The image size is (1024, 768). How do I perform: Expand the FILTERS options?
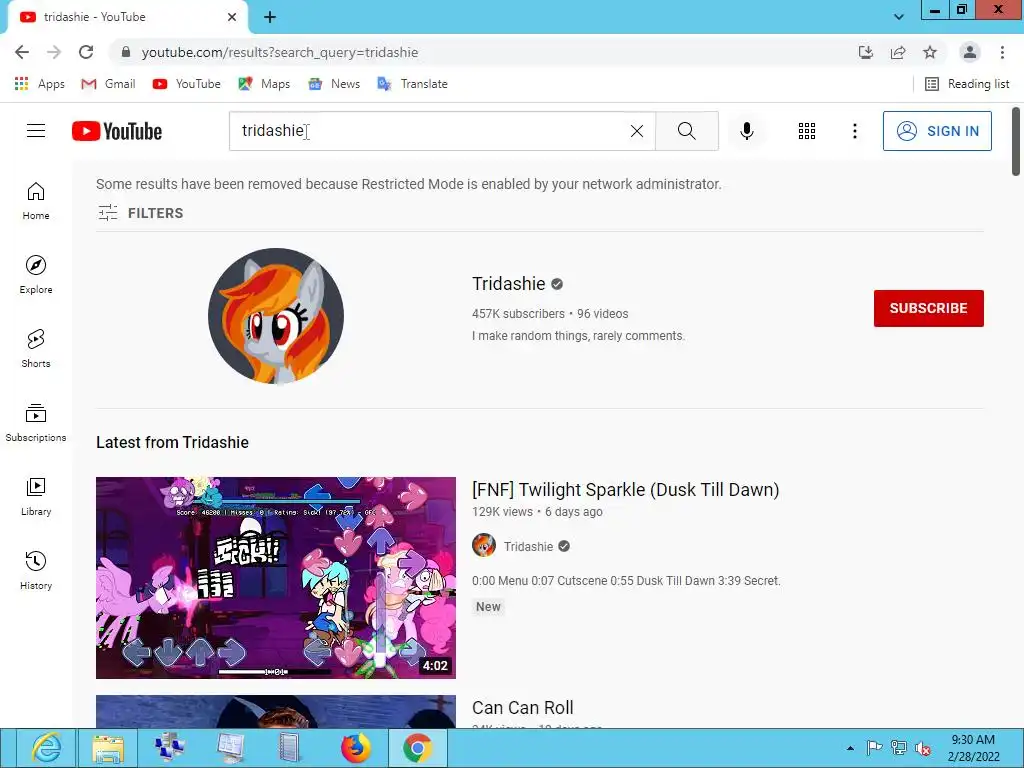(x=140, y=213)
